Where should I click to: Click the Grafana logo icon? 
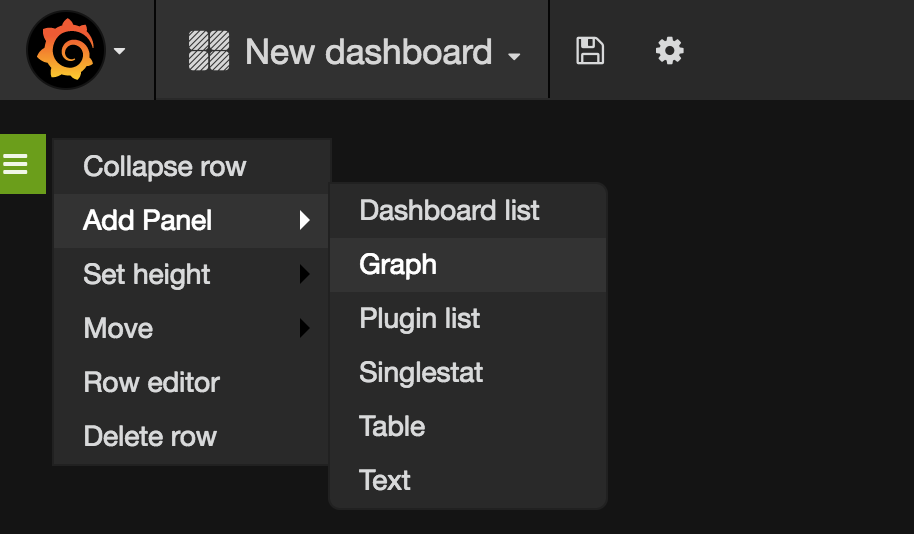pyautogui.click(x=66, y=50)
